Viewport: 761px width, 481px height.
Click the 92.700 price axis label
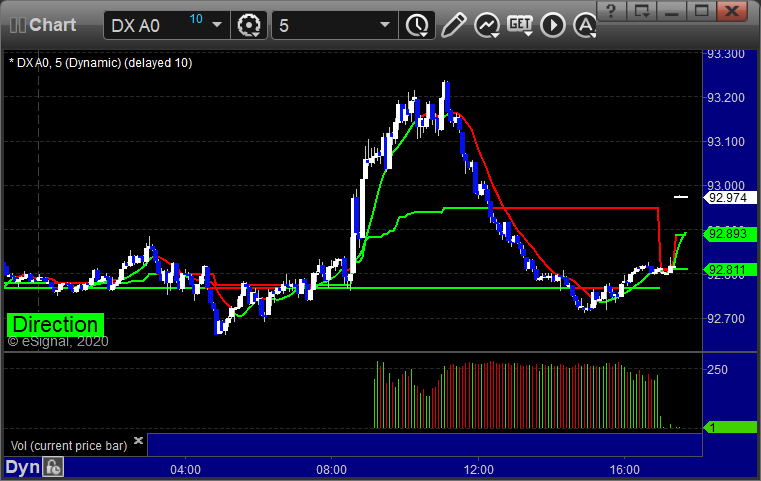(x=726, y=319)
